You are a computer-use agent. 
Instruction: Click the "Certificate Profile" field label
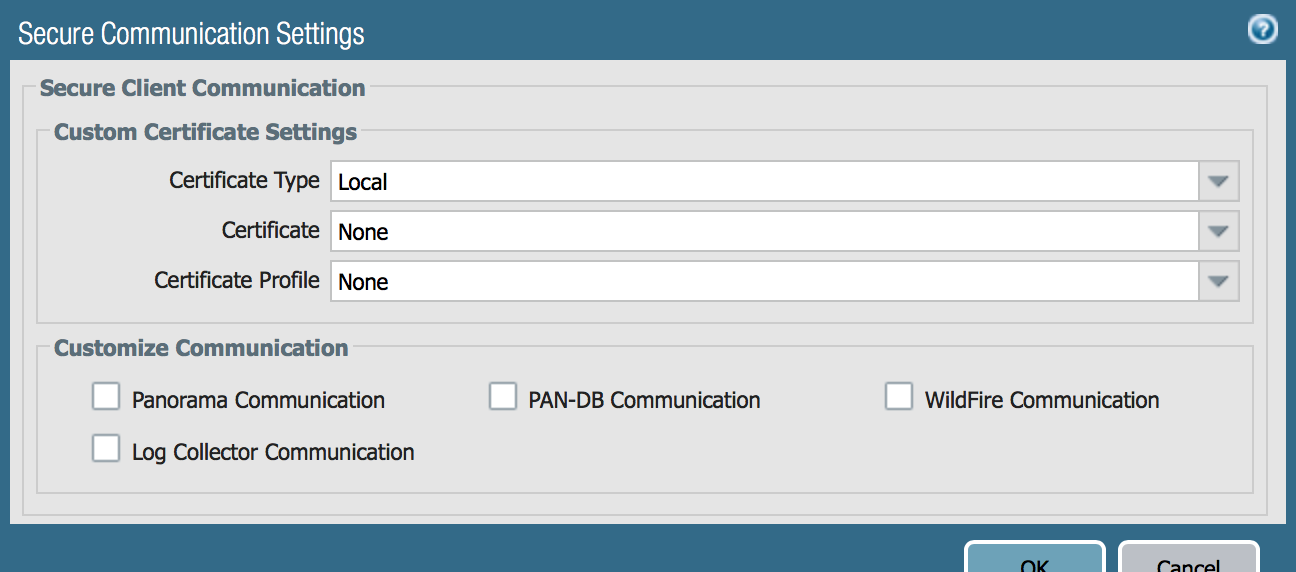(236, 281)
